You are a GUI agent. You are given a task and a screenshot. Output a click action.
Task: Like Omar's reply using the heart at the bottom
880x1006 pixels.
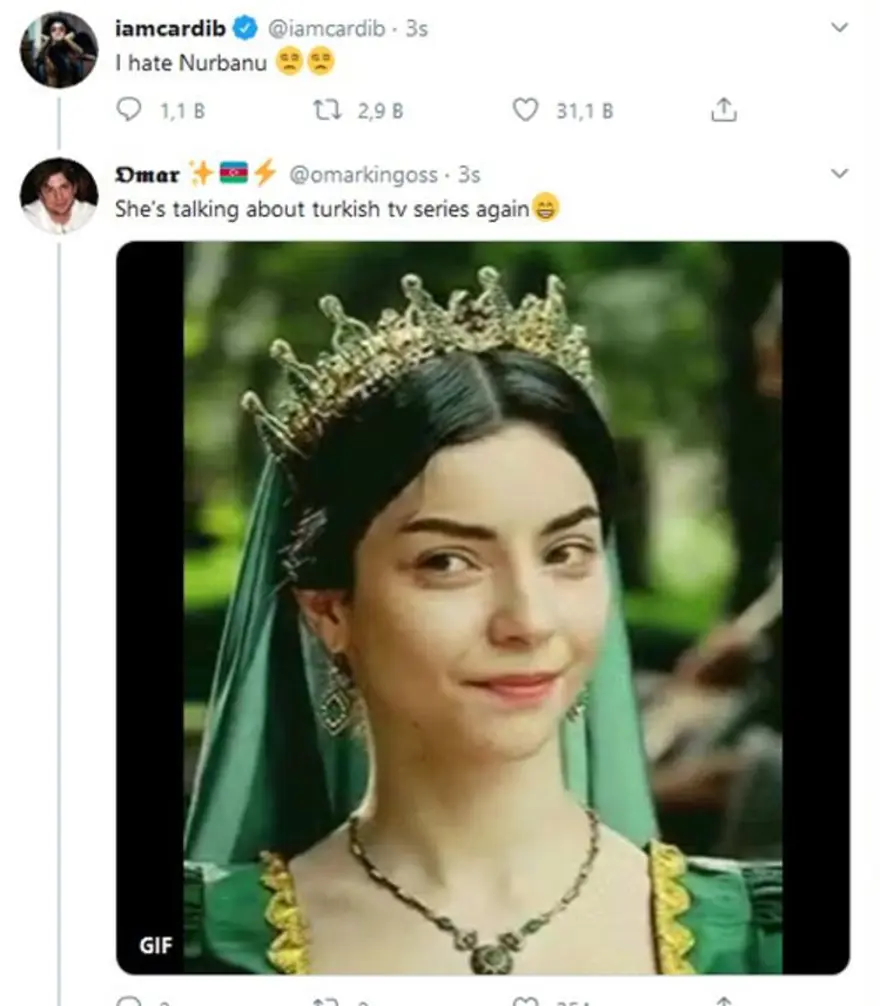(525, 1001)
